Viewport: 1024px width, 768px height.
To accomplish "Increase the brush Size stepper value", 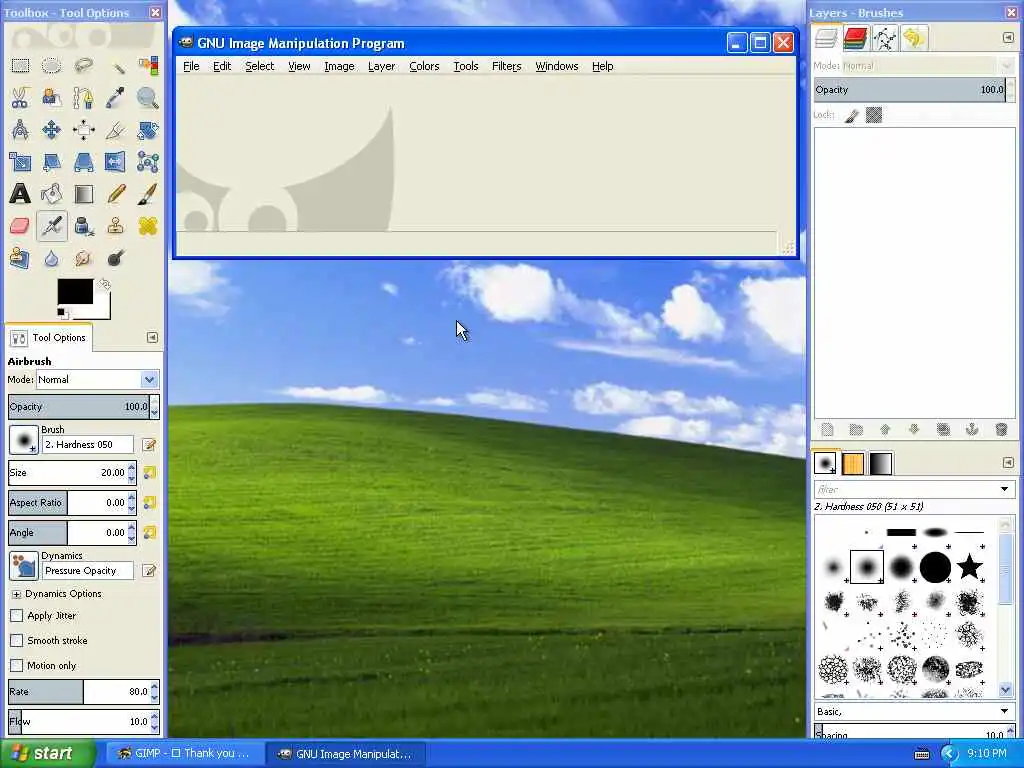I will click(x=132, y=468).
